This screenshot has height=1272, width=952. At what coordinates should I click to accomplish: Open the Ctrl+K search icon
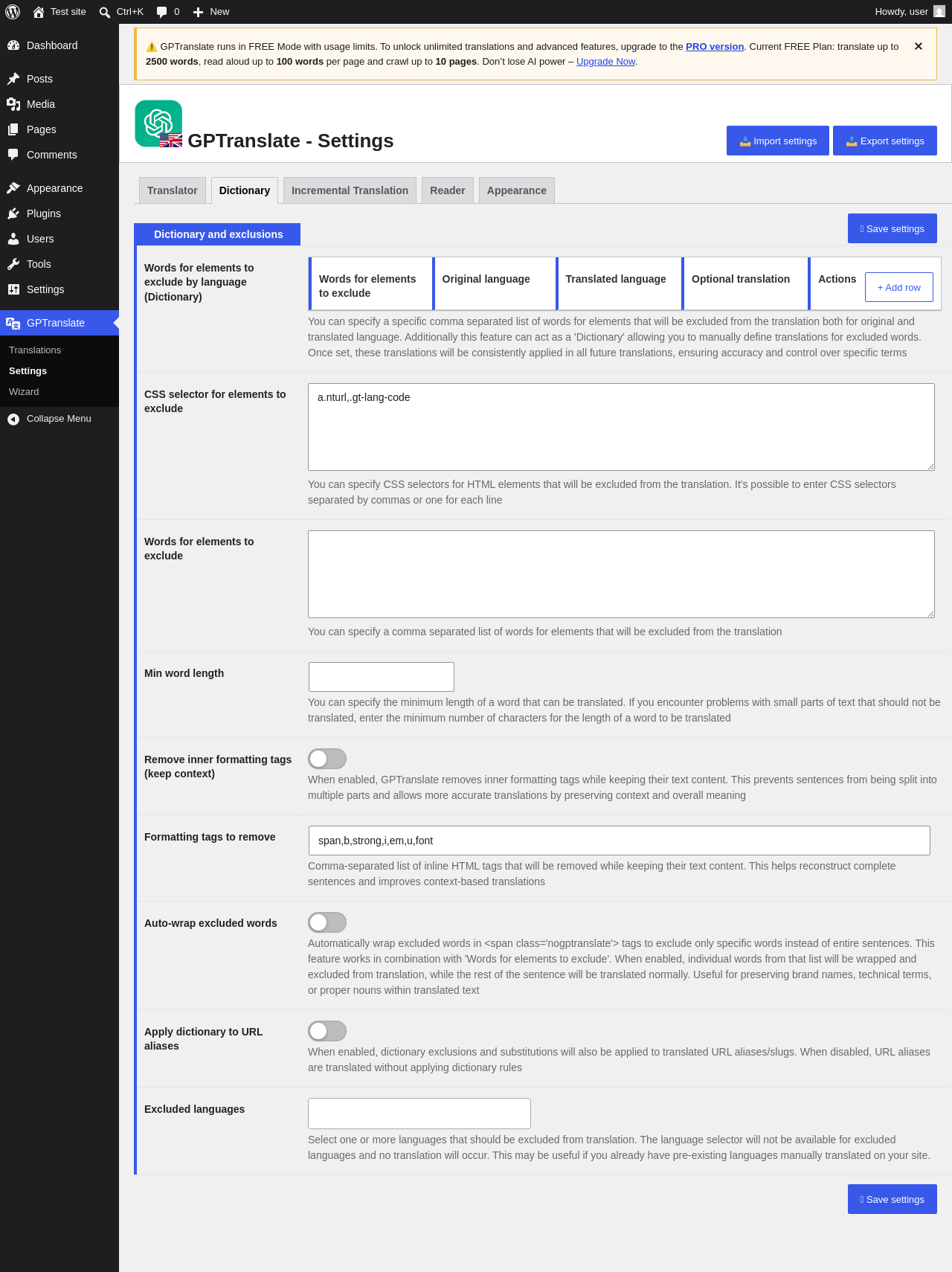click(x=105, y=12)
